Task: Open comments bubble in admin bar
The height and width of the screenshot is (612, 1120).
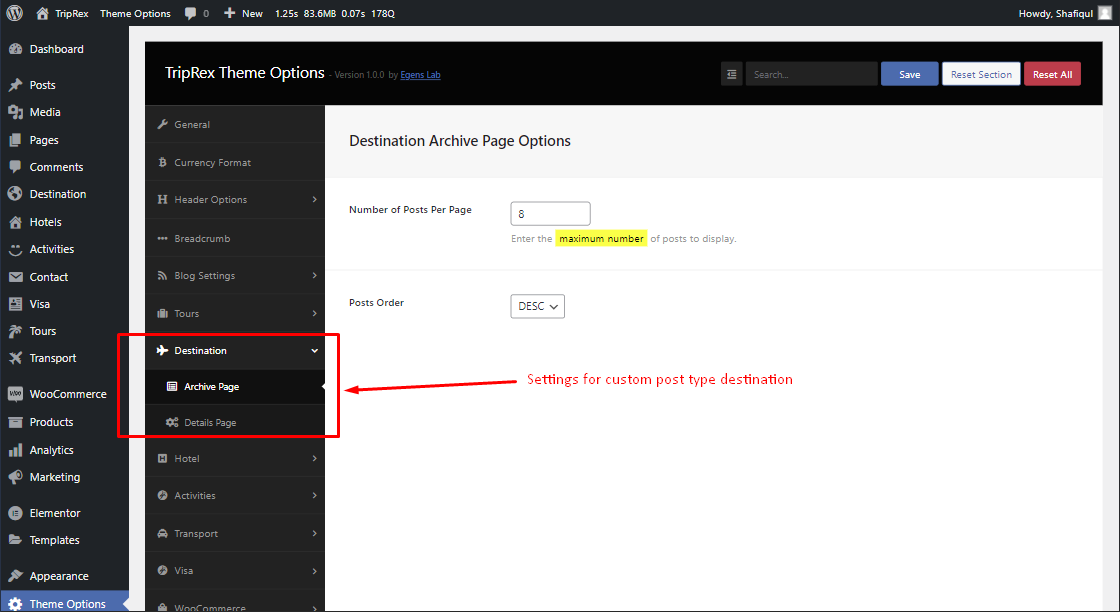Action: pos(191,13)
